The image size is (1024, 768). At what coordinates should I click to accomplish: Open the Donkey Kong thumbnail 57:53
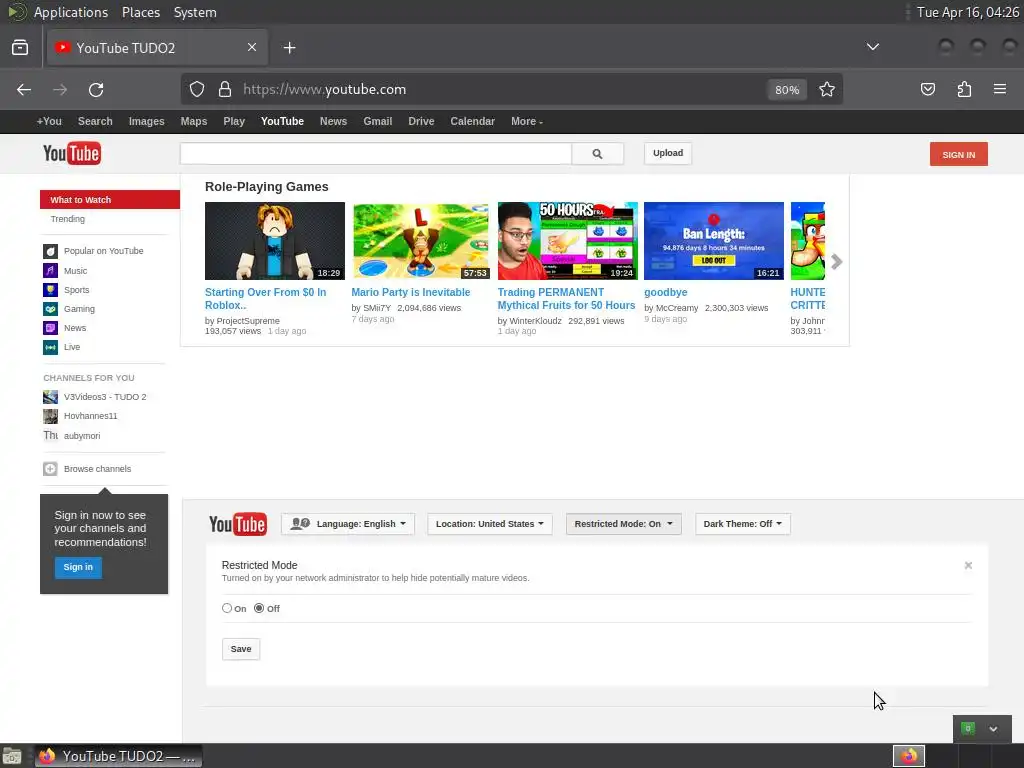[421, 241]
